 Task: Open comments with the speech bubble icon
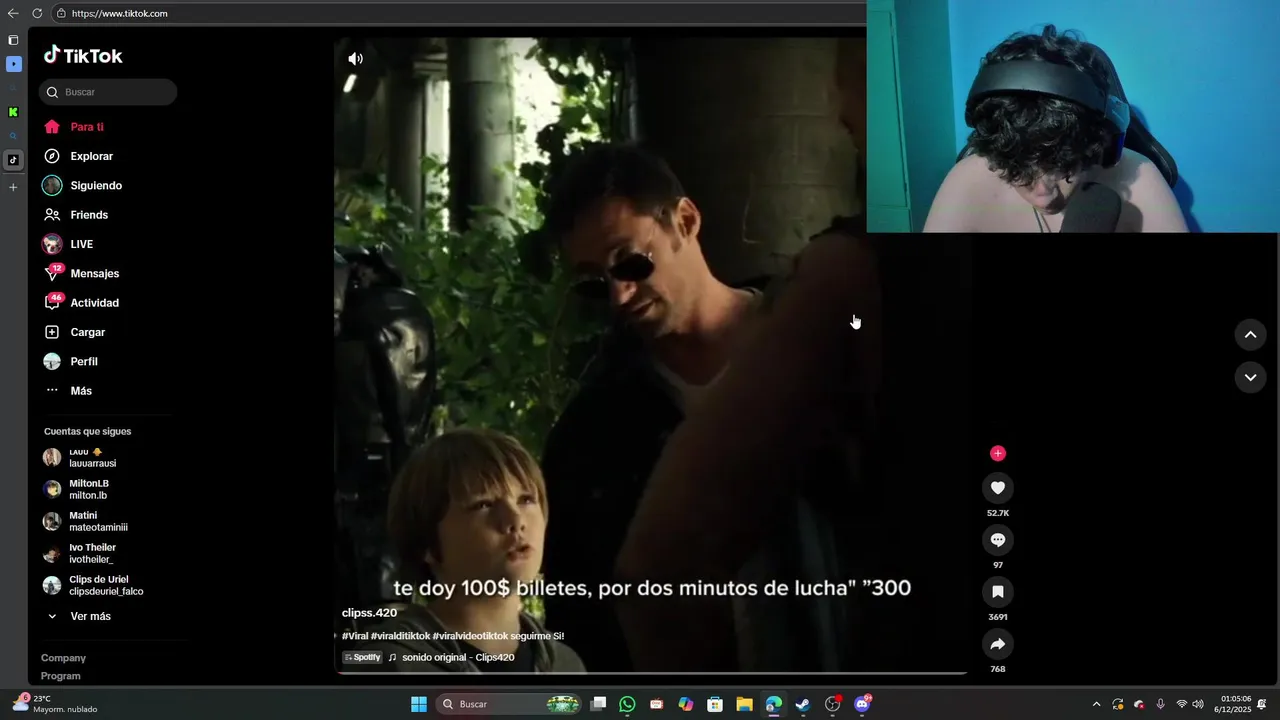tap(997, 540)
